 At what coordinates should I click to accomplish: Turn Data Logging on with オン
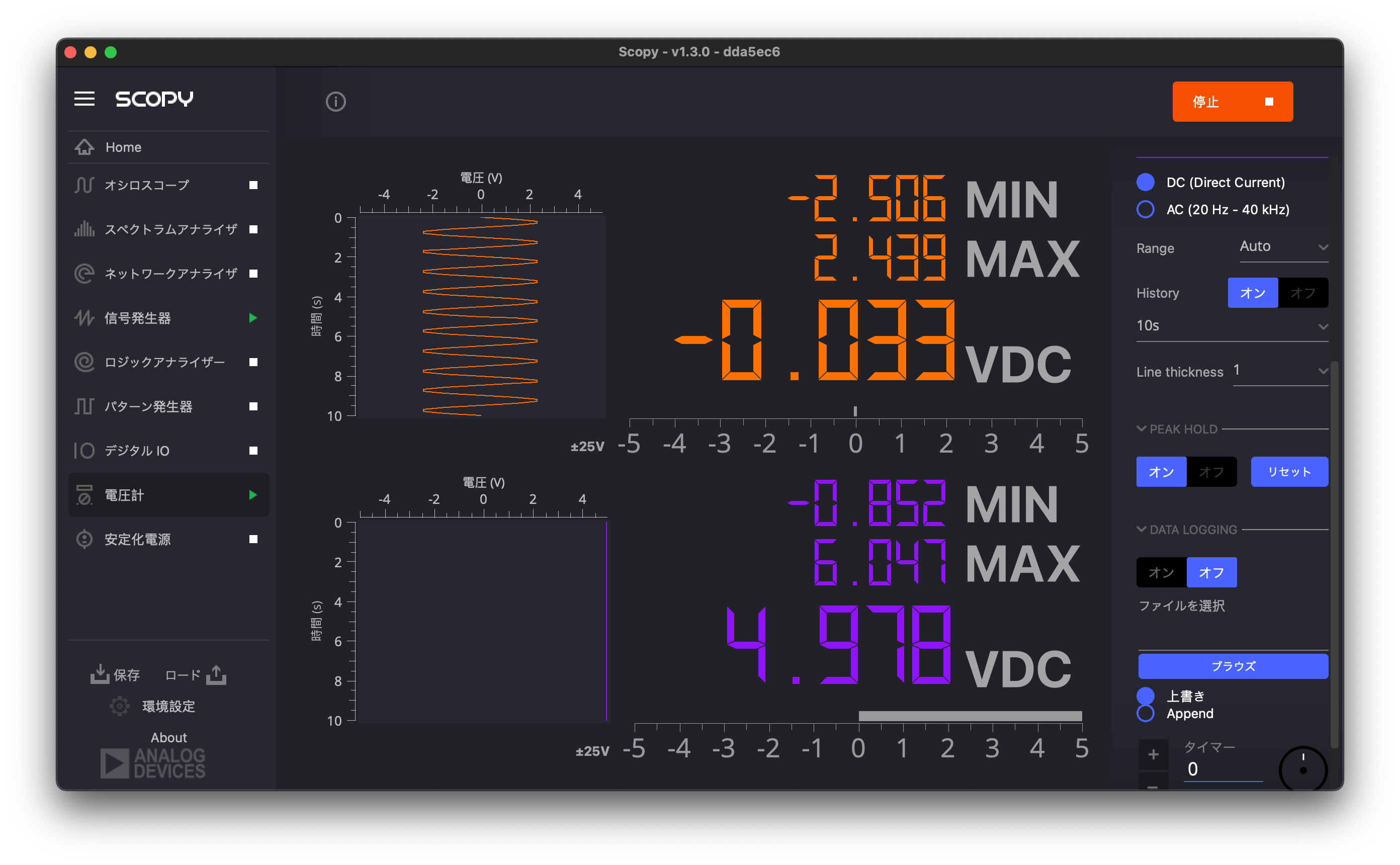tap(1161, 572)
